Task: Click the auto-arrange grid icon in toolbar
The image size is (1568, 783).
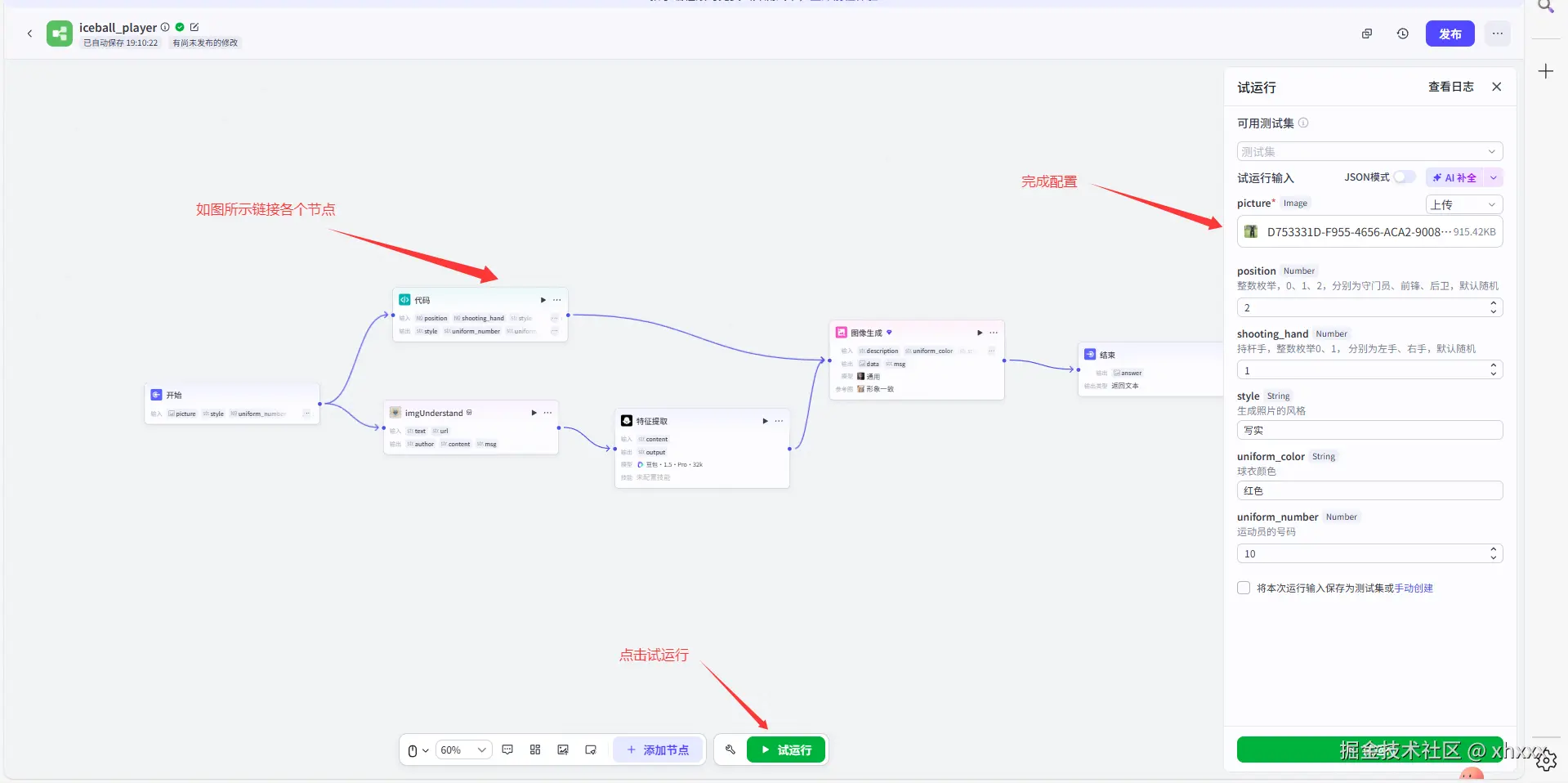Action: (535, 749)
